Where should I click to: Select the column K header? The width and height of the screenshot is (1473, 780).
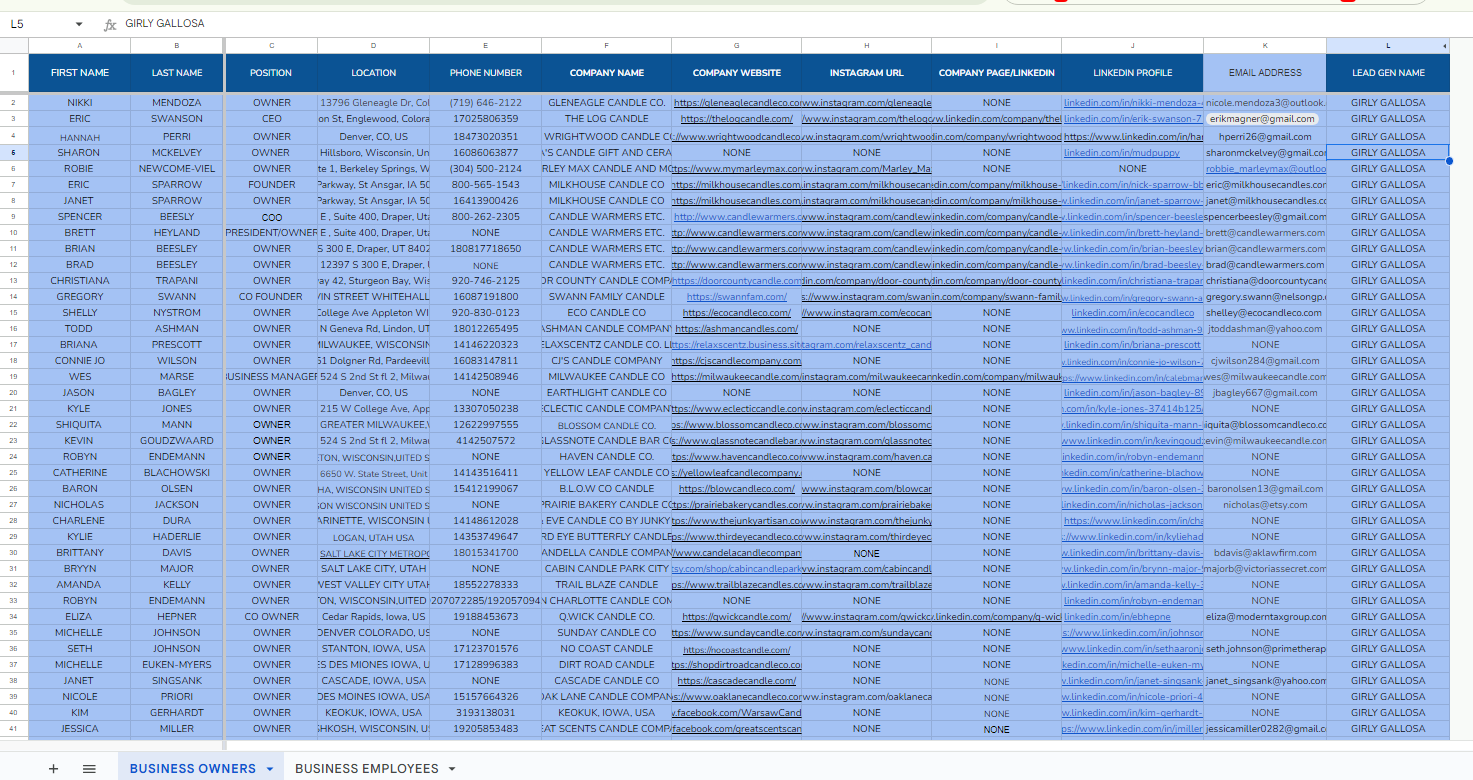(x=1265, y=46)
